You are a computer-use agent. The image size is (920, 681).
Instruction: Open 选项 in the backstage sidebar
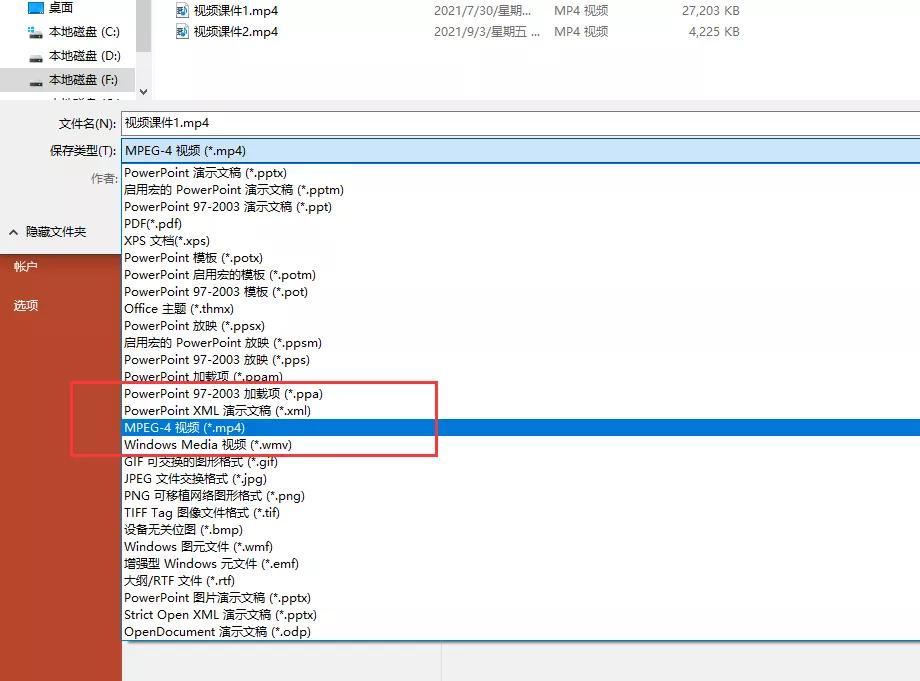25,306
